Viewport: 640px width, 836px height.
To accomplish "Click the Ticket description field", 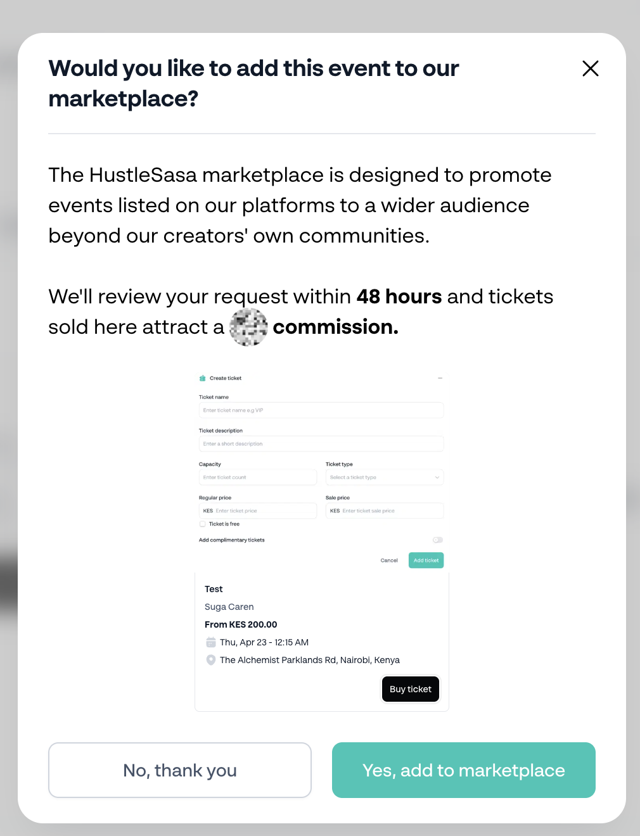I will pyautogui.click(x=321, y=444).
